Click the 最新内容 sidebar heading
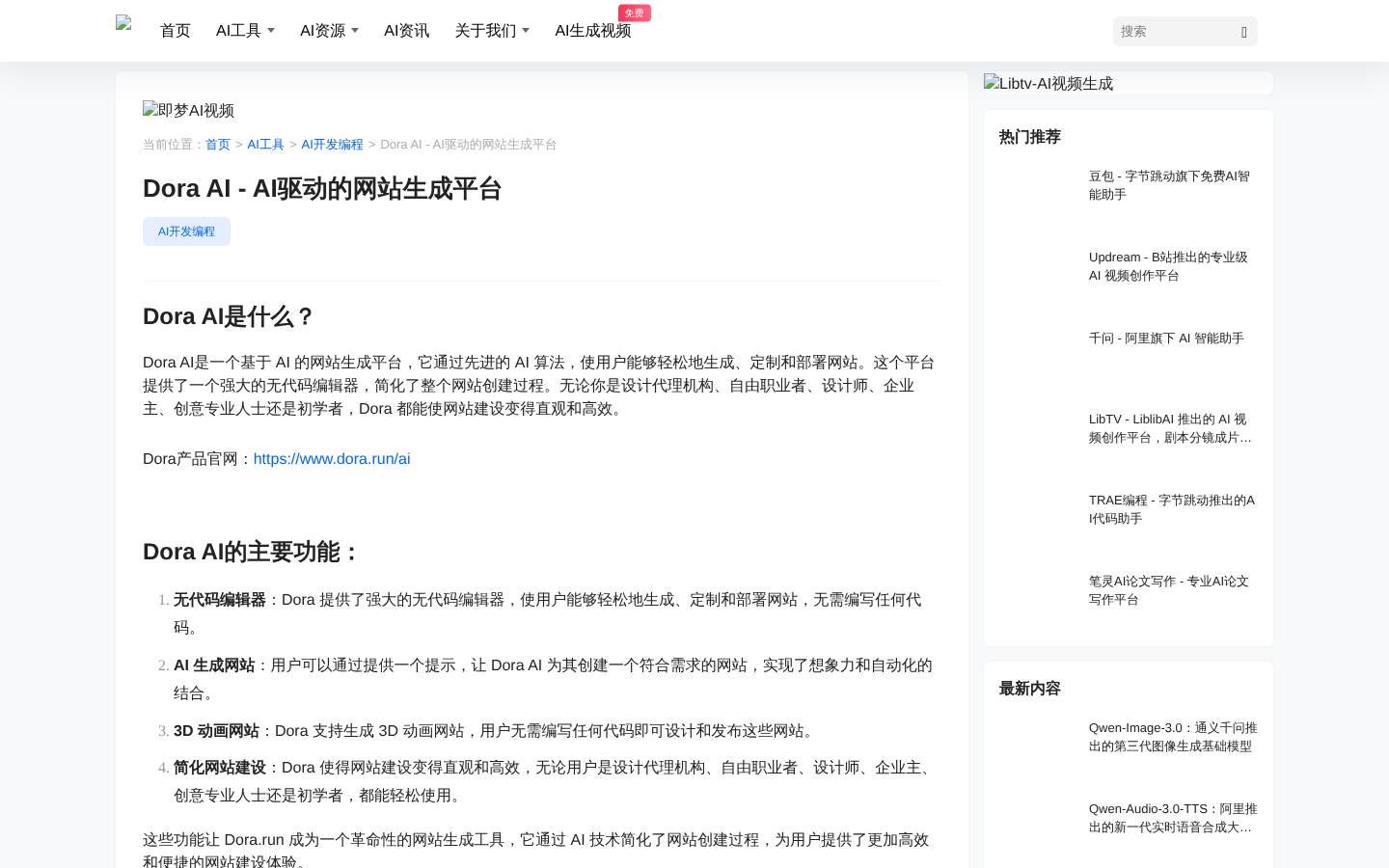Image resolution: width=1389 pixels, height=868 pixels. pos(1030,689)
